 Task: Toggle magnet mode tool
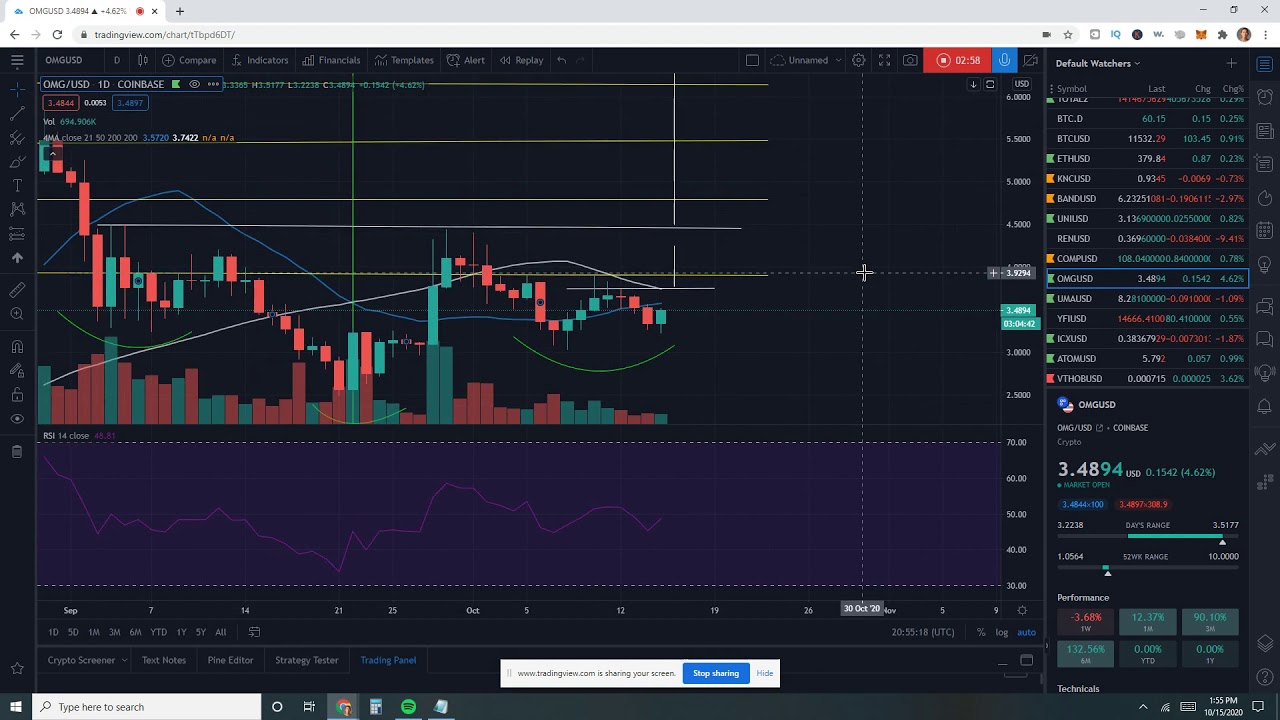pos(17,347)
